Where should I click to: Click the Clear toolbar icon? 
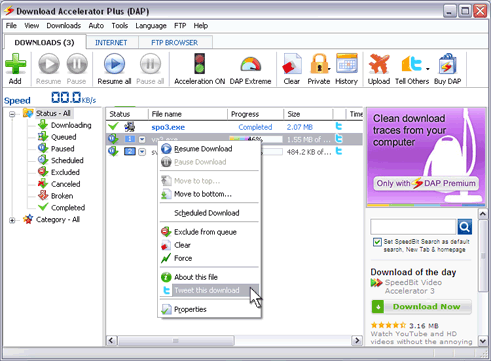(x=292, y=64)
